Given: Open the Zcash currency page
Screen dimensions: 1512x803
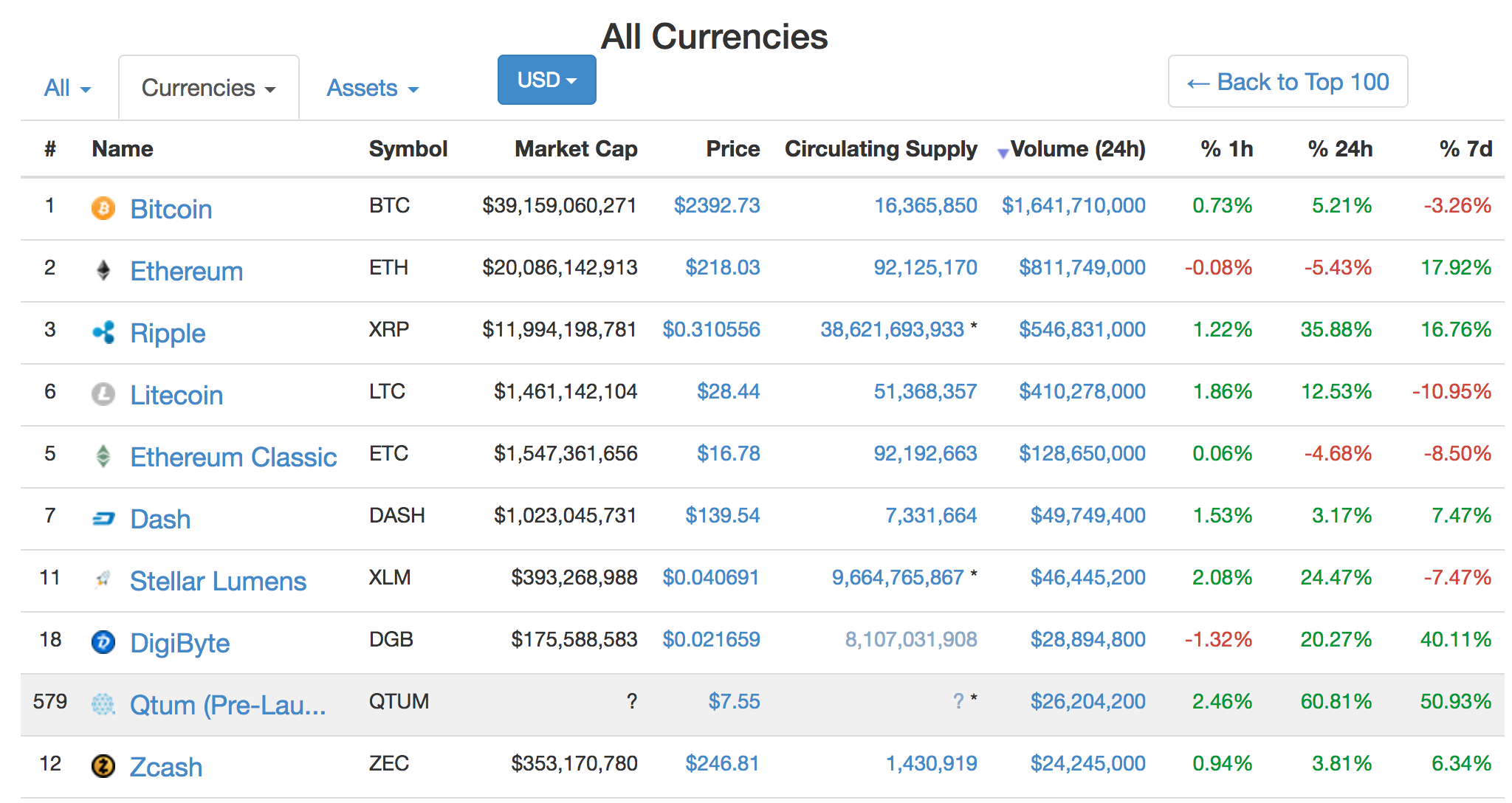Looking at the screenshot, I should tap(166, 767).
